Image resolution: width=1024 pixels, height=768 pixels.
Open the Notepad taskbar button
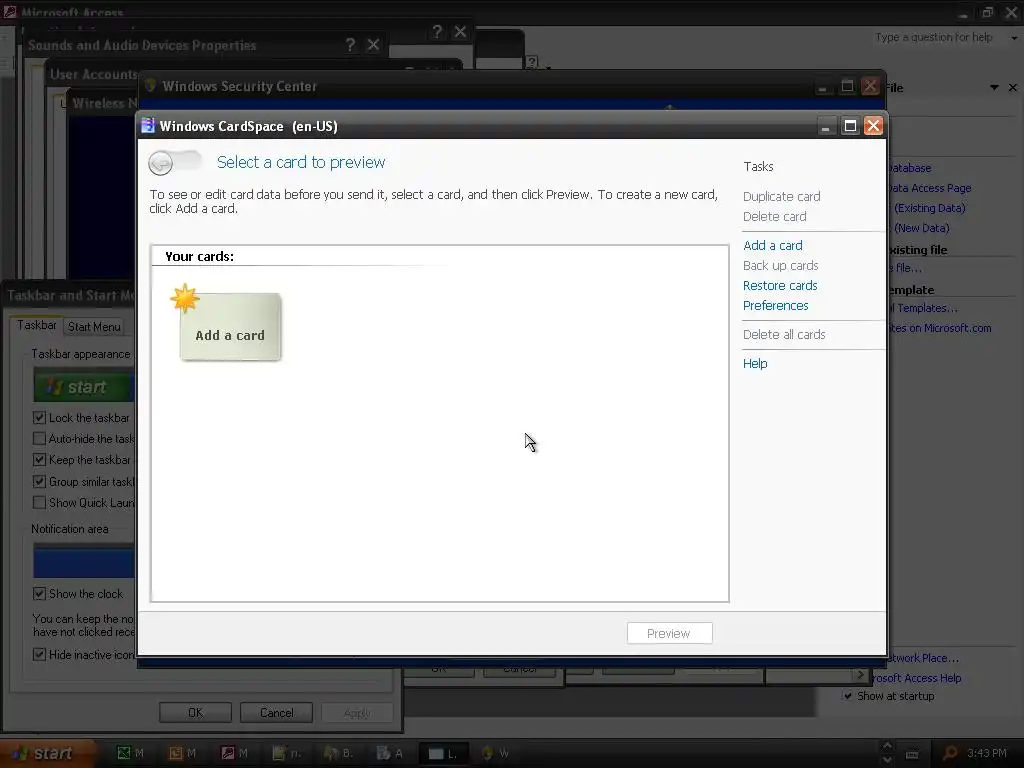click(x=287, y=753)
